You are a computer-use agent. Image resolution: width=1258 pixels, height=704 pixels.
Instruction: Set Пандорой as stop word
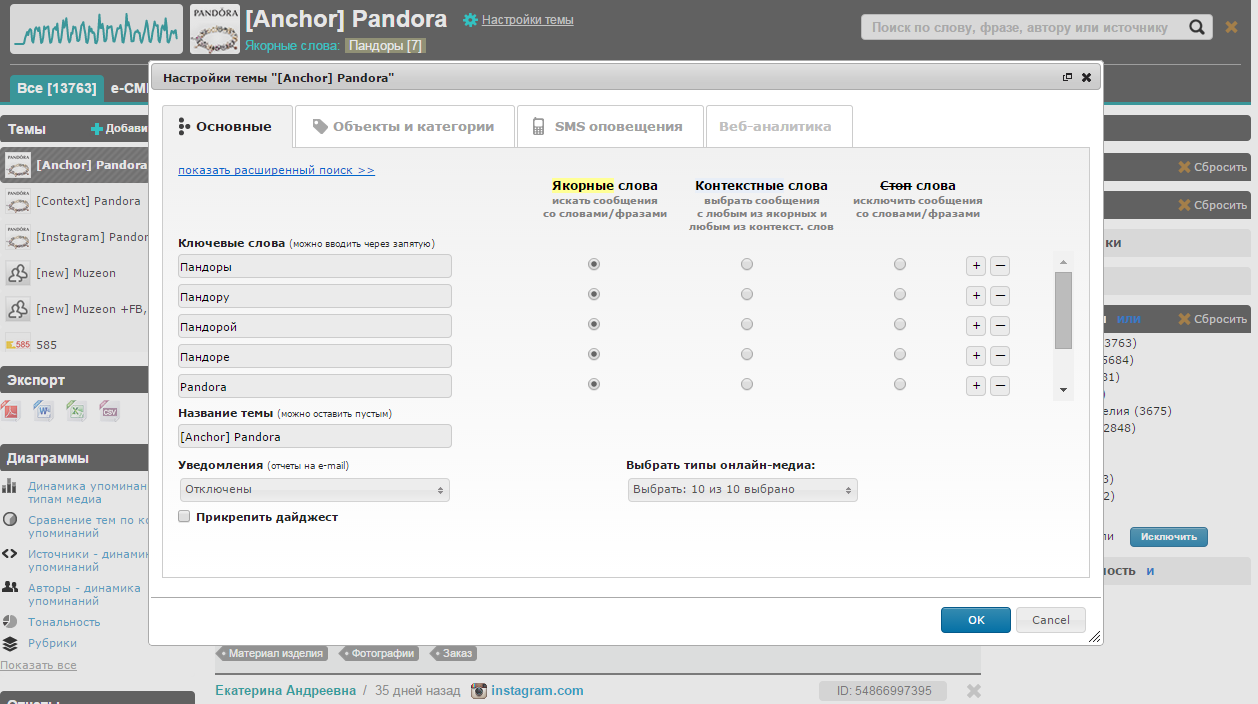pyautogui.click(x=900, y=325)
